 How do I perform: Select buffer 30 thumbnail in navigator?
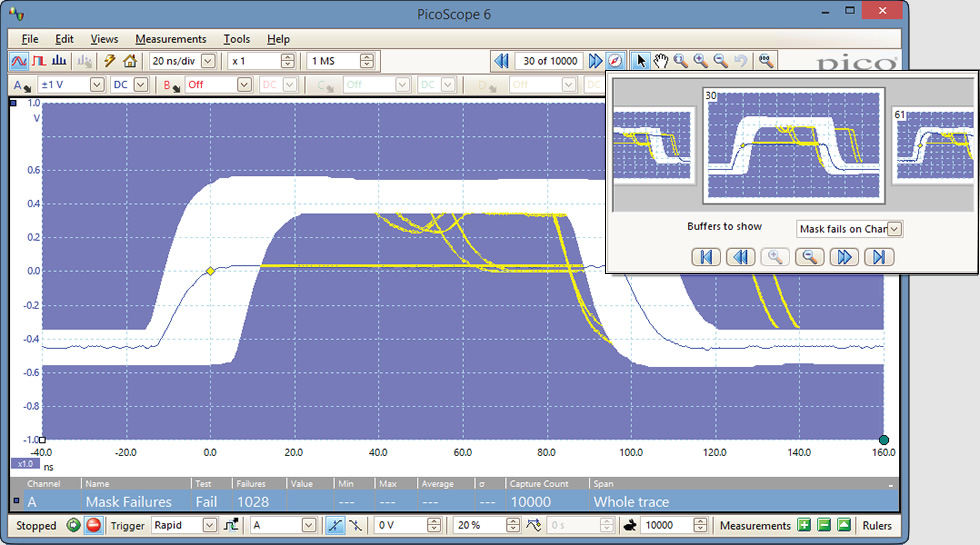(794, 146)
